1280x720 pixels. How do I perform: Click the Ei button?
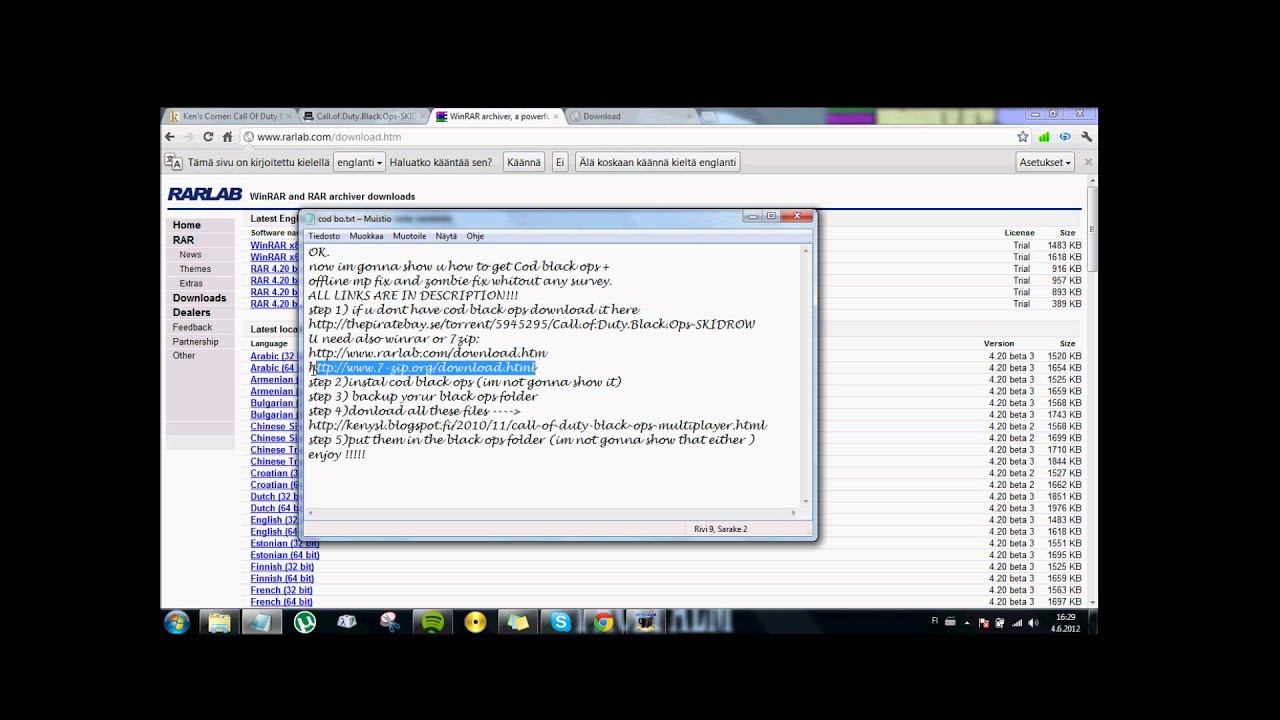pyautogui.click(x=560, y=162)
